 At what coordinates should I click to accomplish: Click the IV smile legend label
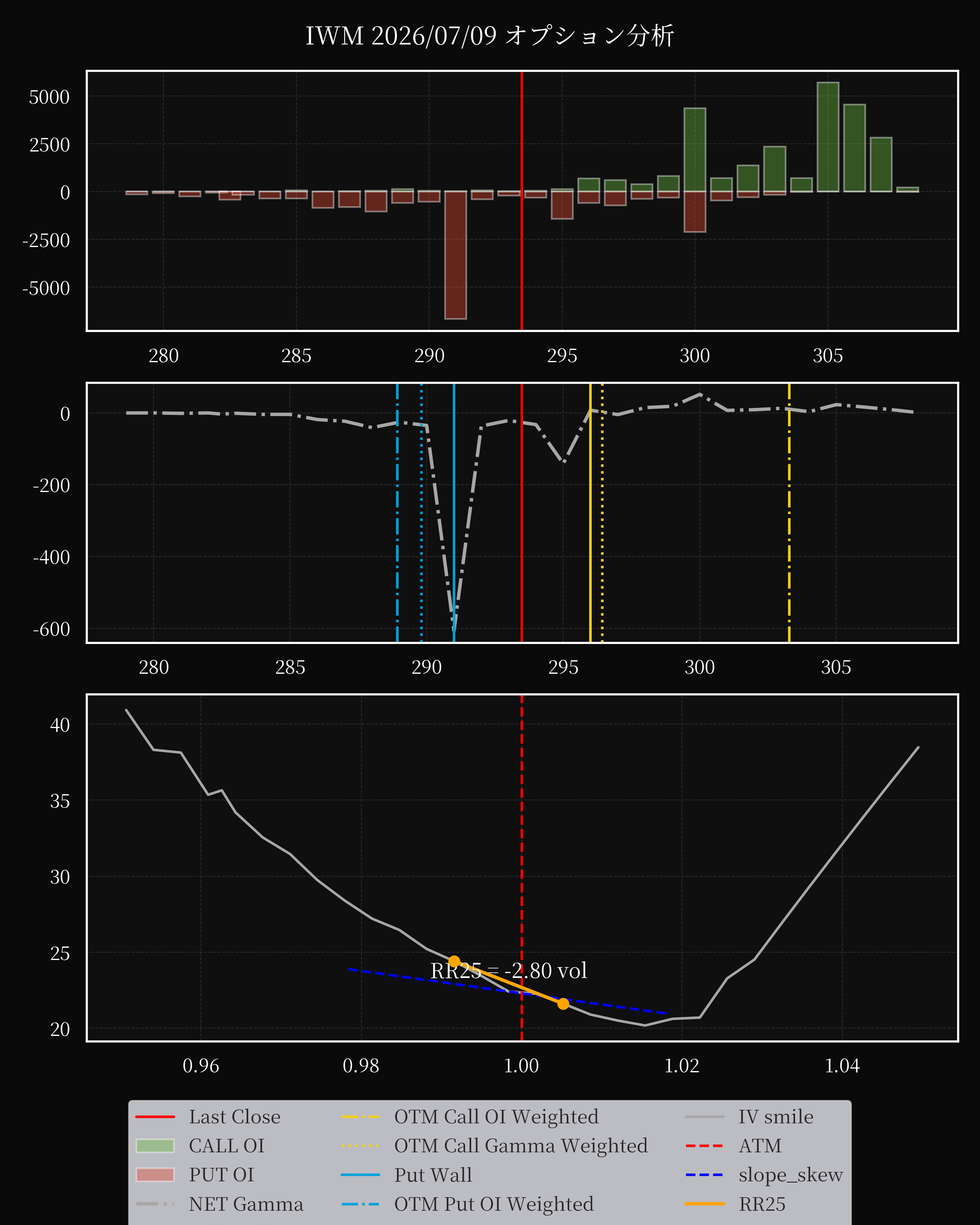(x=775, y=1117)
